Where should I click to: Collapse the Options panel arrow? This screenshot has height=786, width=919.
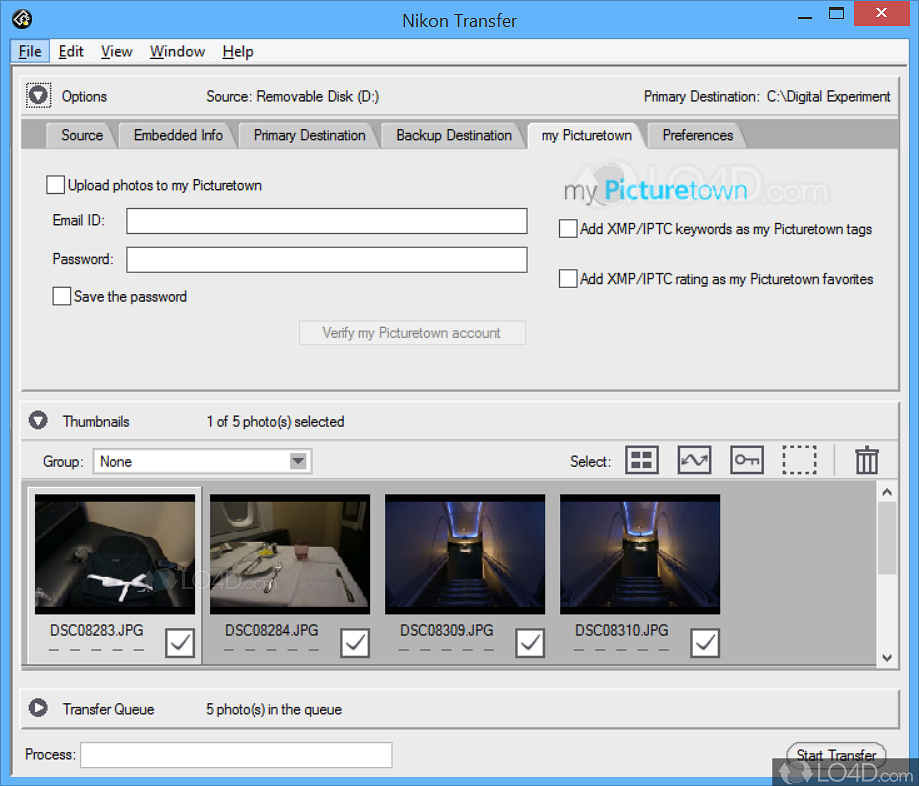click(38, 96)
